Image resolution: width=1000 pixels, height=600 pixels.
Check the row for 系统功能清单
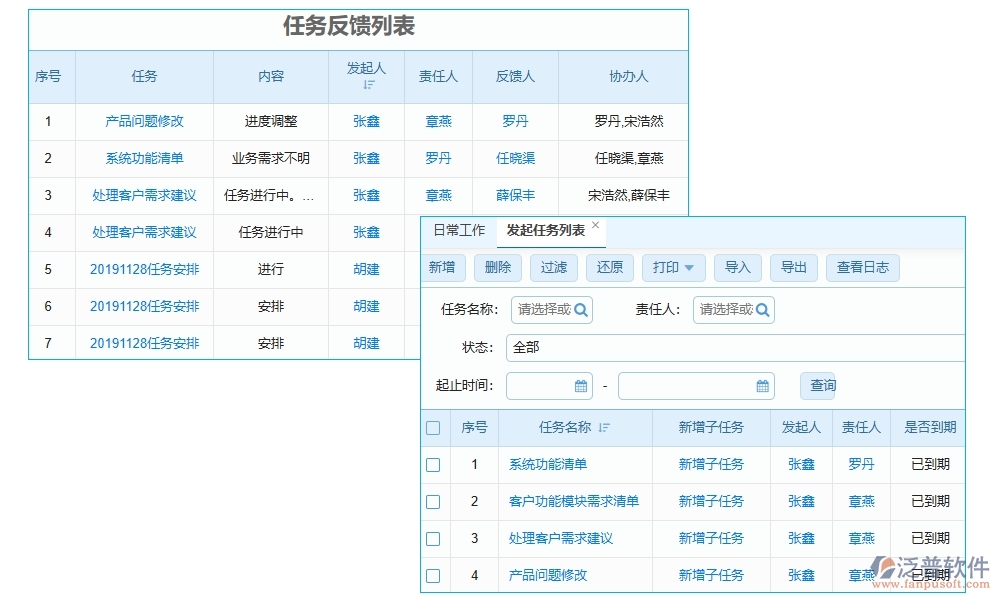point(433,464)
